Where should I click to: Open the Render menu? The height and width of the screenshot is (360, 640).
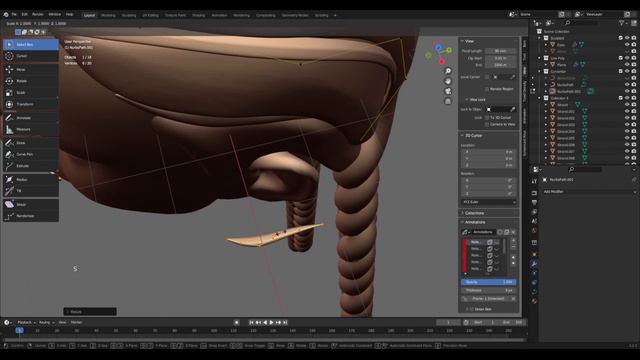[x=38, y=14]
